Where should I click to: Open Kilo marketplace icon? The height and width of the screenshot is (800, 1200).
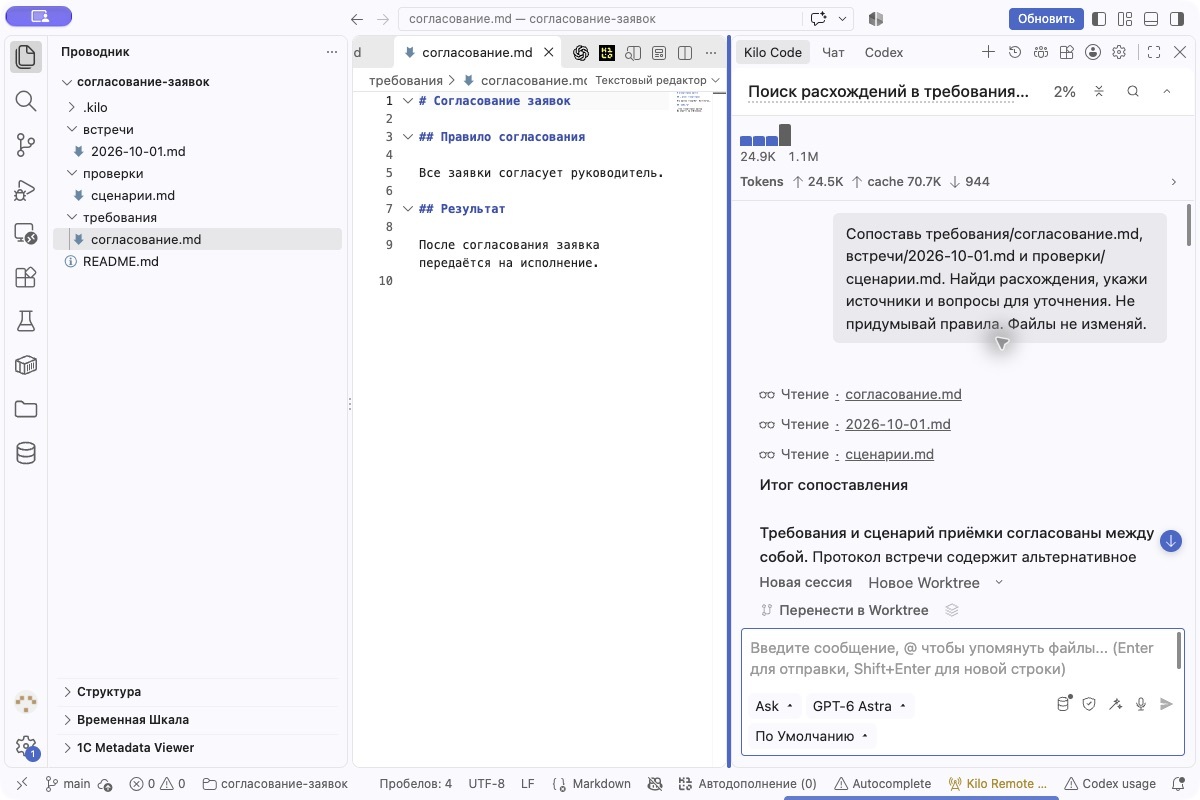pyautogui.click(x=1067, y=52)
